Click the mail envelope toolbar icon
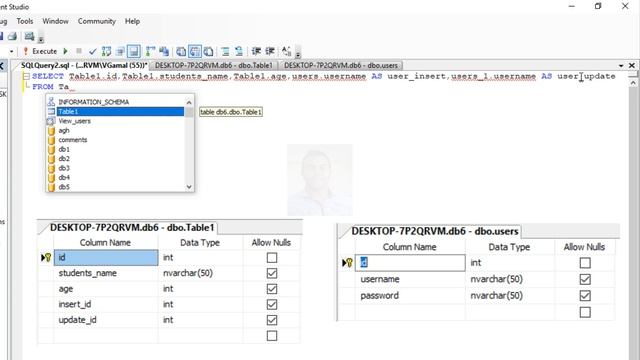Screen dimensions: 640x360 tap(29, 36)
